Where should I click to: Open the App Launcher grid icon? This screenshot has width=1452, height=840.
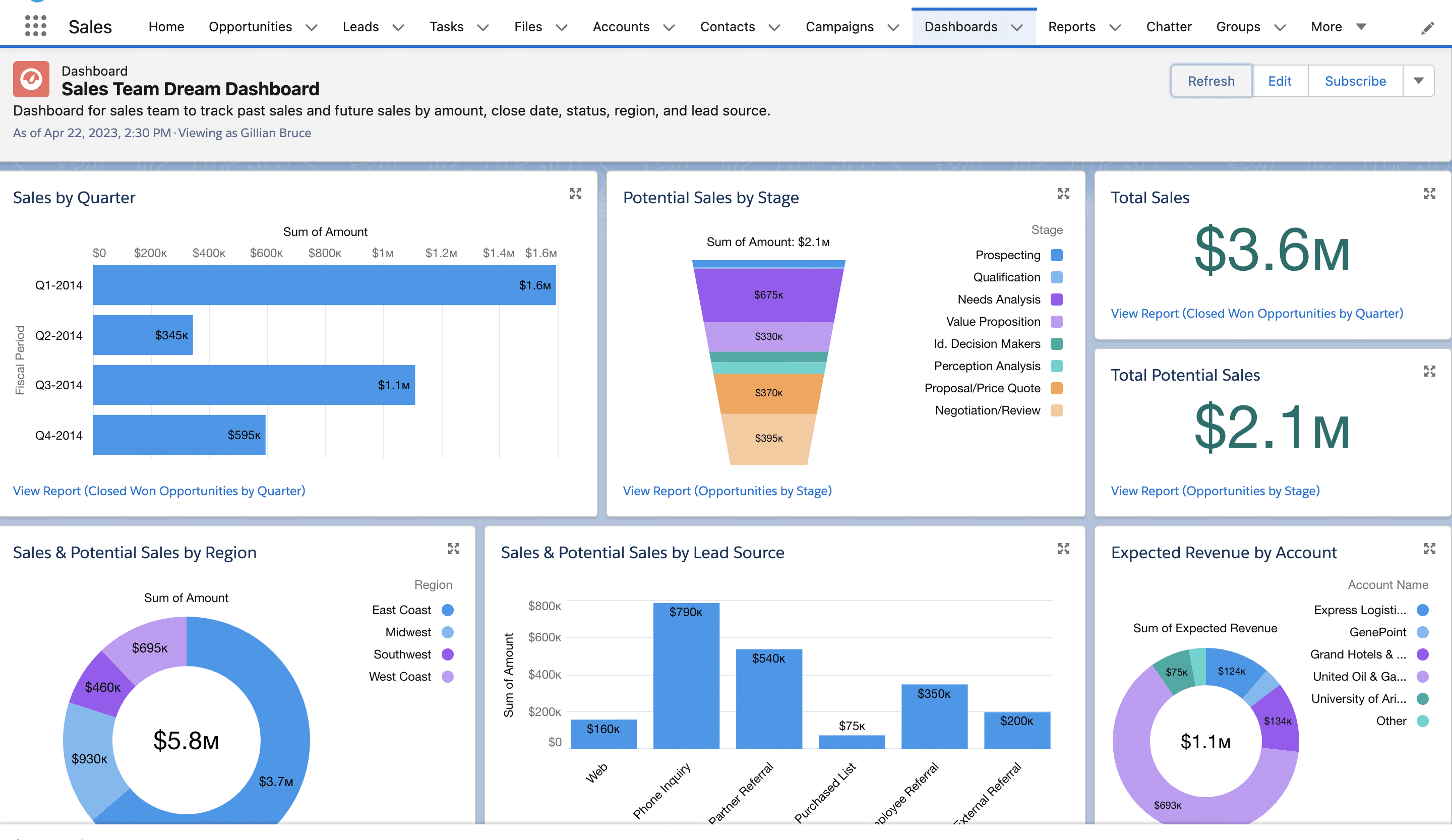tap(36, 27)
